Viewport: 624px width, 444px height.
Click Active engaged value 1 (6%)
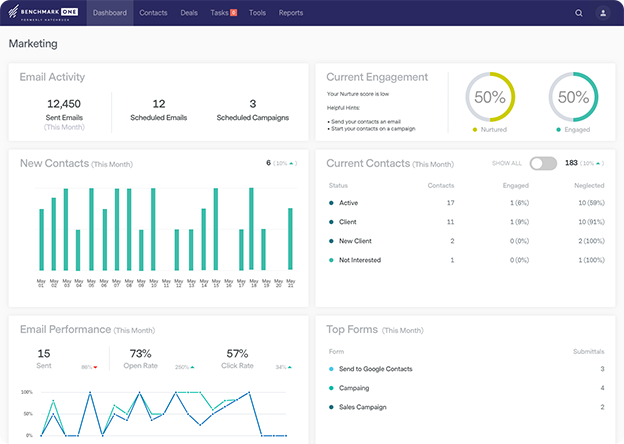[x=519, y=203]
